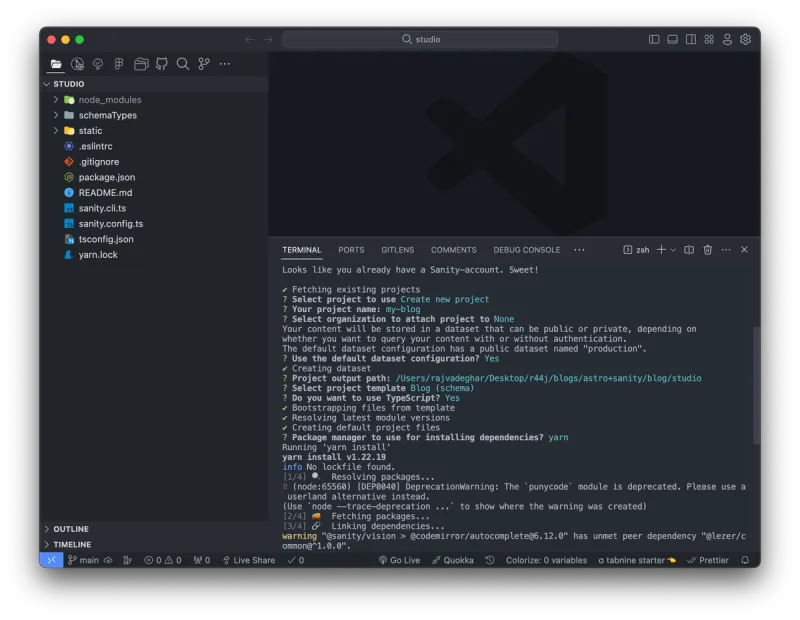The height and width of the screenshot is (620, 800).
Task: Open Accounts icon in title bar
Action: 728,39
